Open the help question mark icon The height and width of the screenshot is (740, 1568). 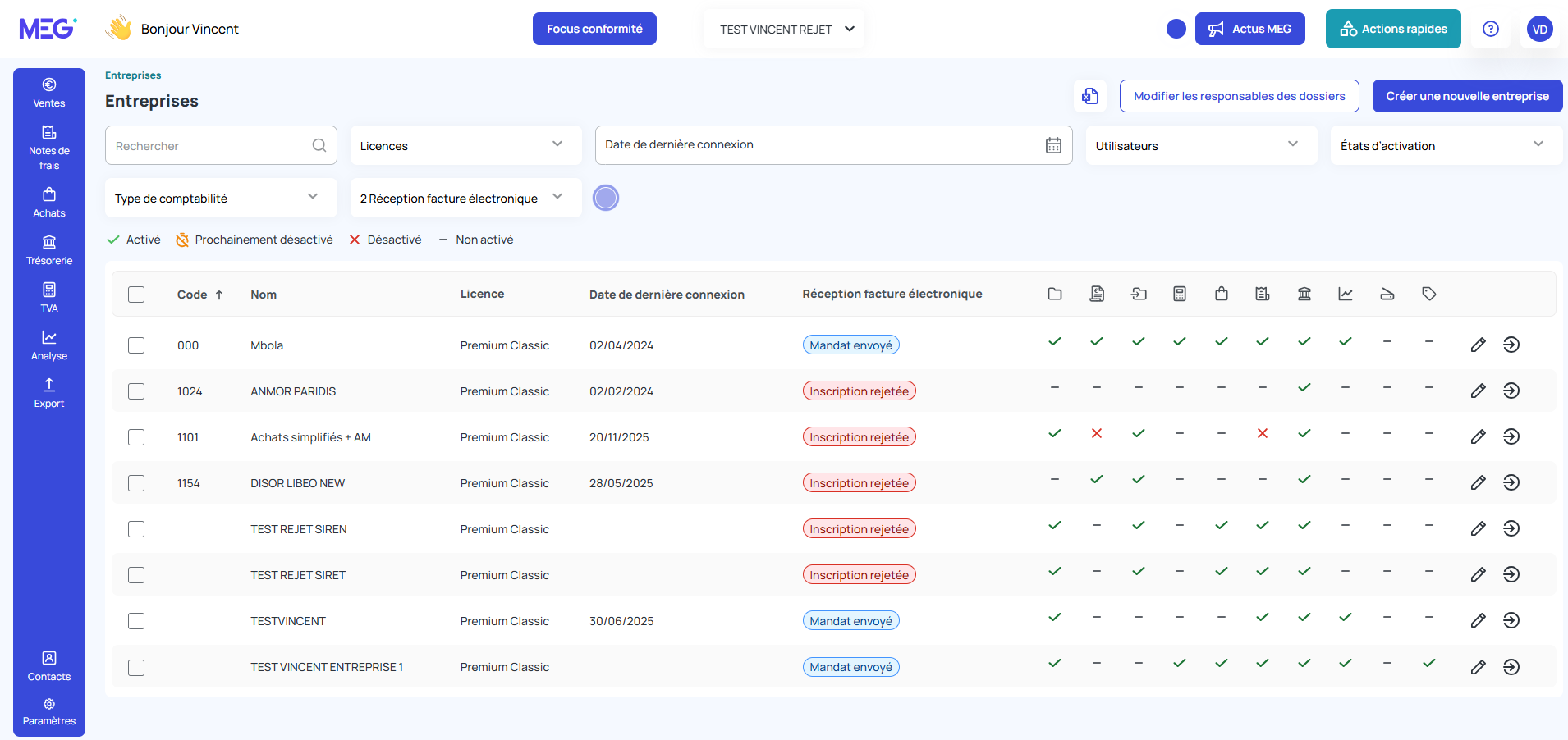(x=1490, y=29)
